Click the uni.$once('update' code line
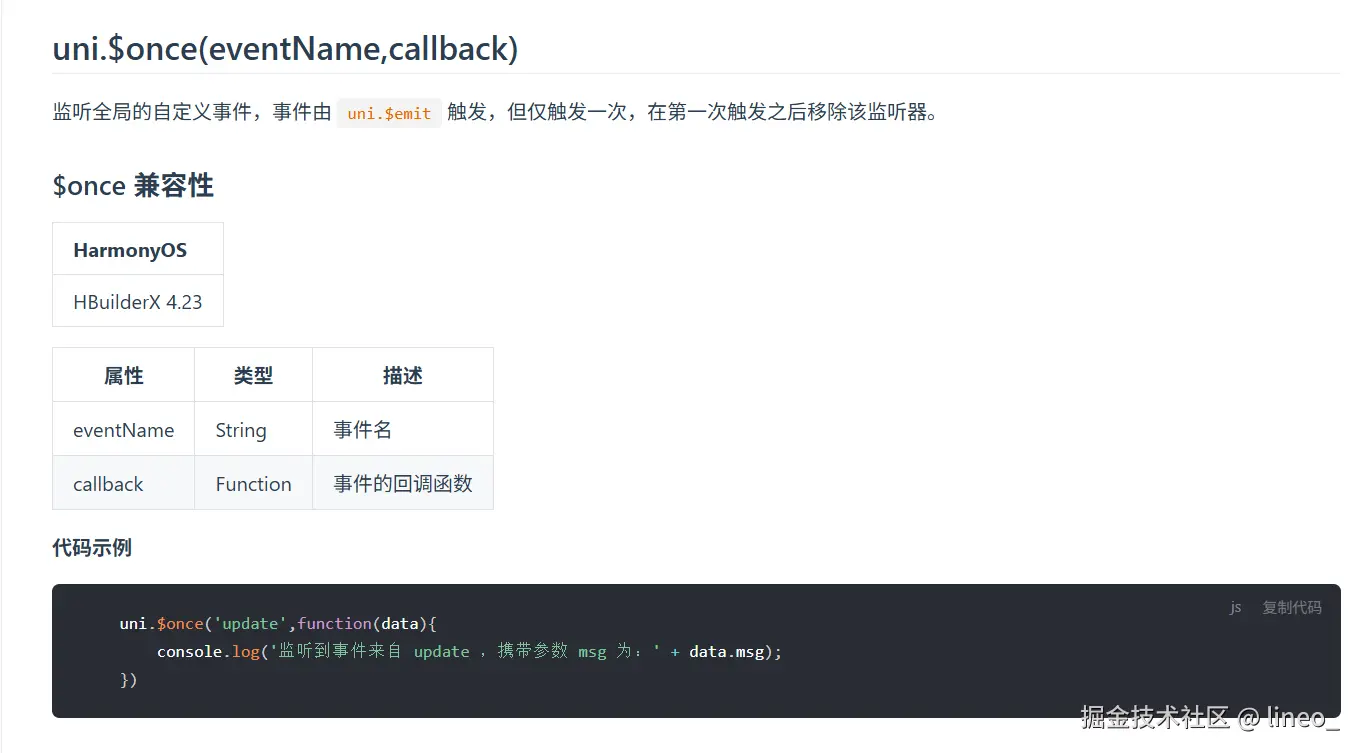This screenshot has width=1361, height=753. coord(279,624)
